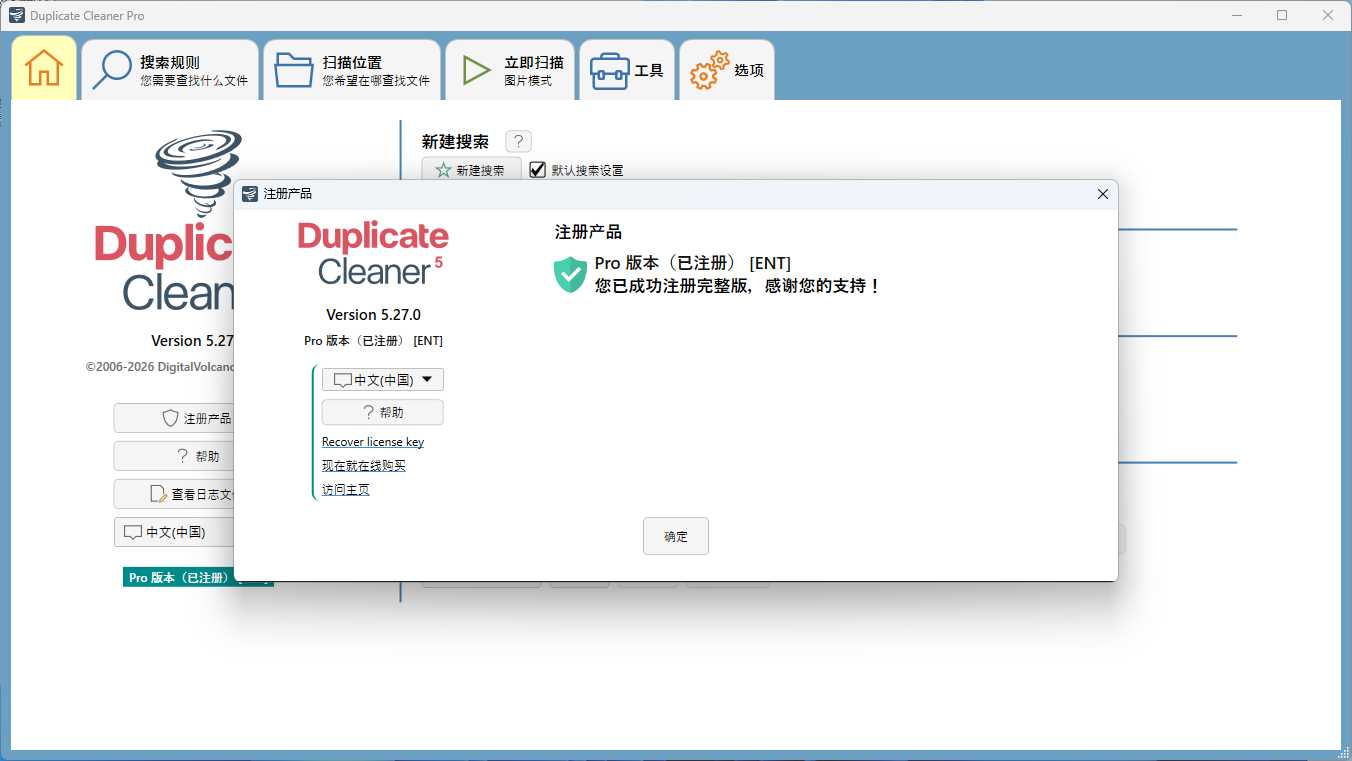This screenshot has width=1352, height=761.
Task: Open the 中文(中国) language dropdown in the dialog
Action: [383, 380]
